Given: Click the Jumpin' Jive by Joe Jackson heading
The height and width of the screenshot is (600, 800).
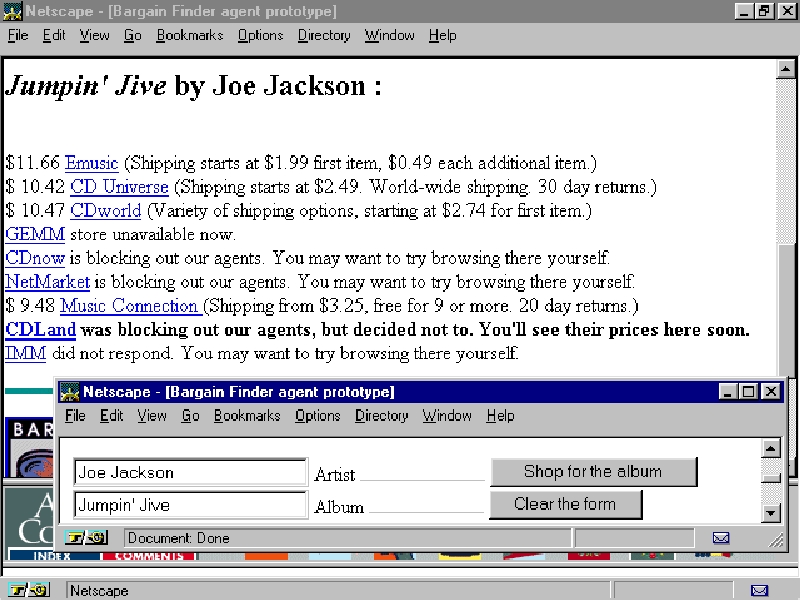Looking at the screenshot, I should point(193,86).
